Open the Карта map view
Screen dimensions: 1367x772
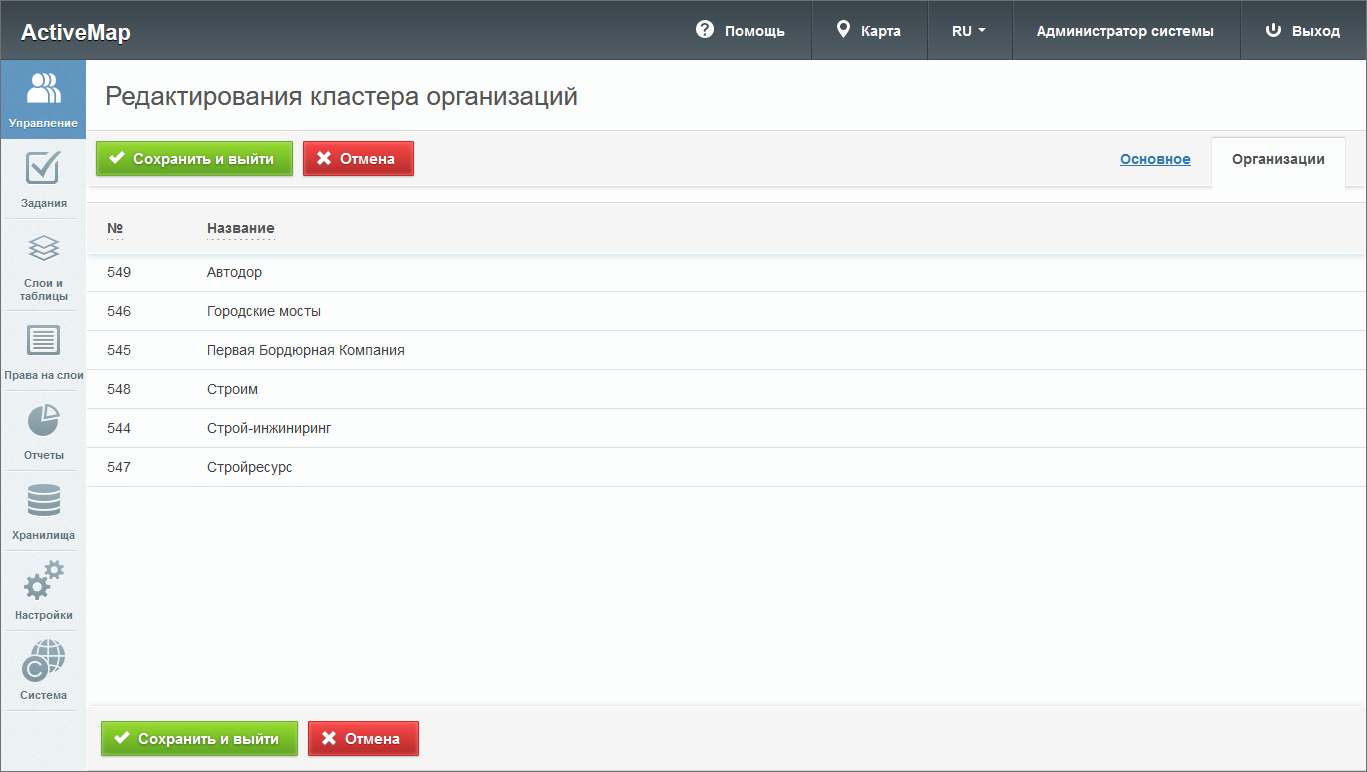click(869, 31)
